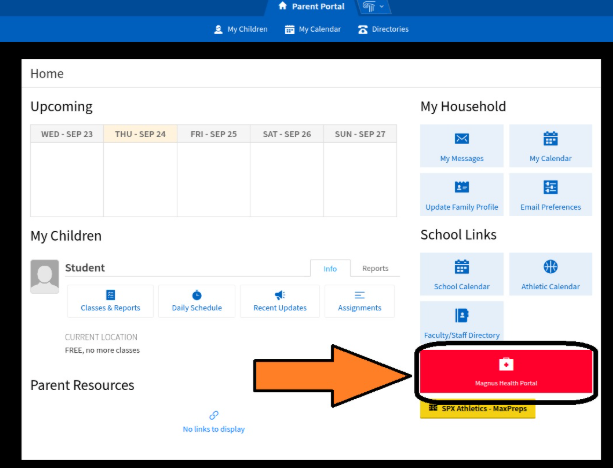Click the Recent Updates megaphone icon

pyautogui.click(x=280, y=295)
